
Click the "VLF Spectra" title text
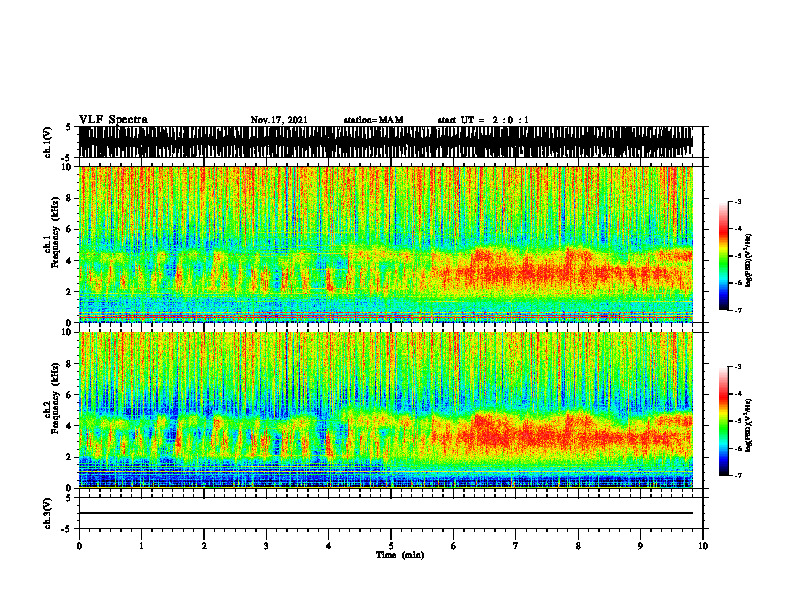coord(113,119)
